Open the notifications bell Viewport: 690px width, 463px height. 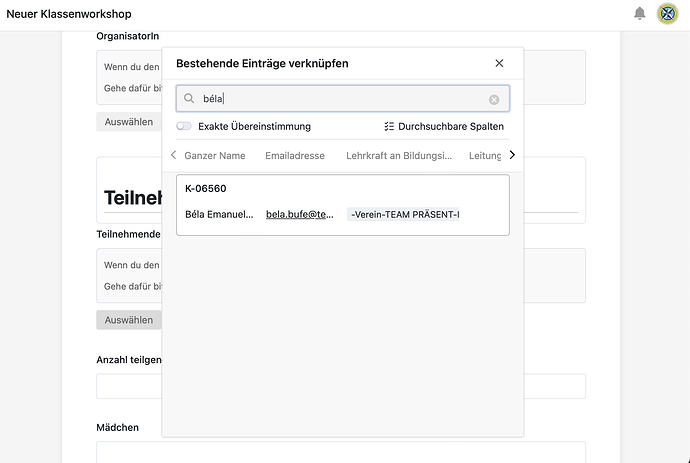click(640, 14)
